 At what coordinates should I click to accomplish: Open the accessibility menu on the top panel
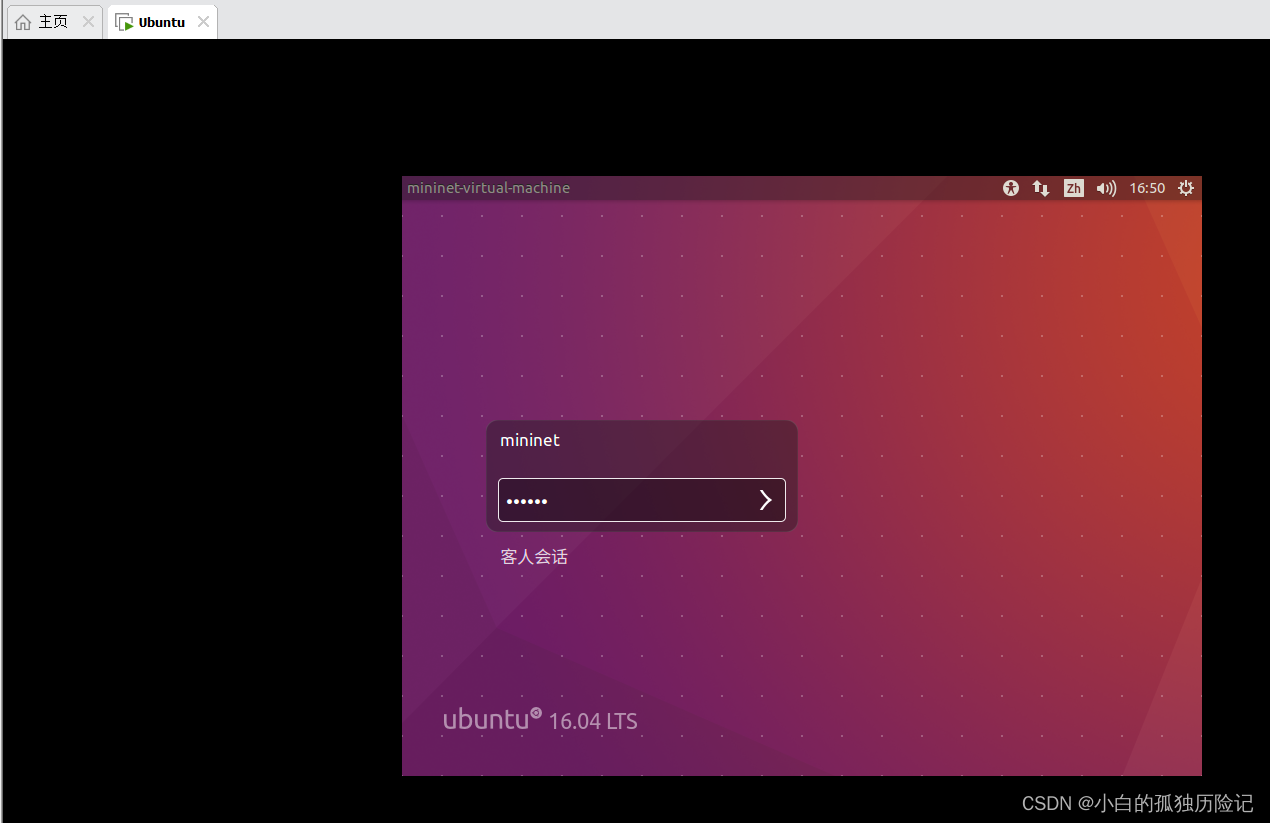pyautogui.click(x=1010, y=188)
